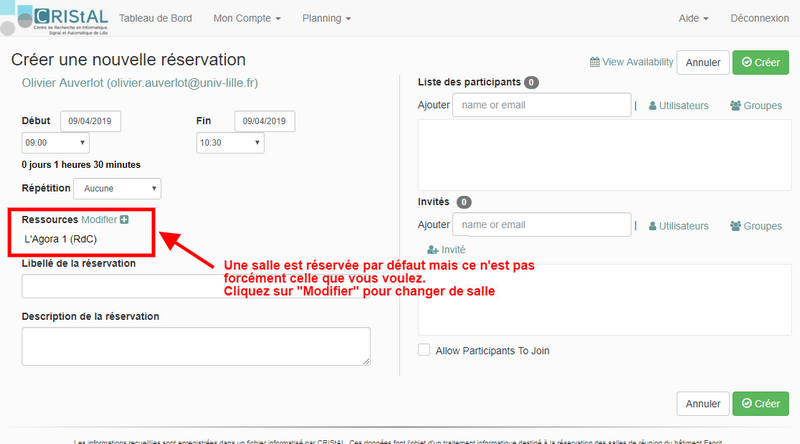Viewport: 800px width, 444px height.
Task: Open View Availability calendar link
Action: (631, 62)
